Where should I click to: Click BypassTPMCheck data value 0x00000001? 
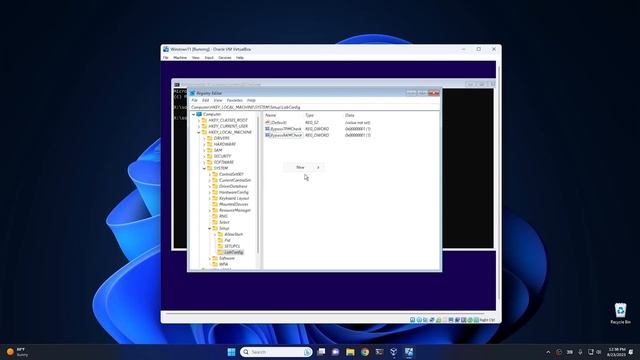358,129
